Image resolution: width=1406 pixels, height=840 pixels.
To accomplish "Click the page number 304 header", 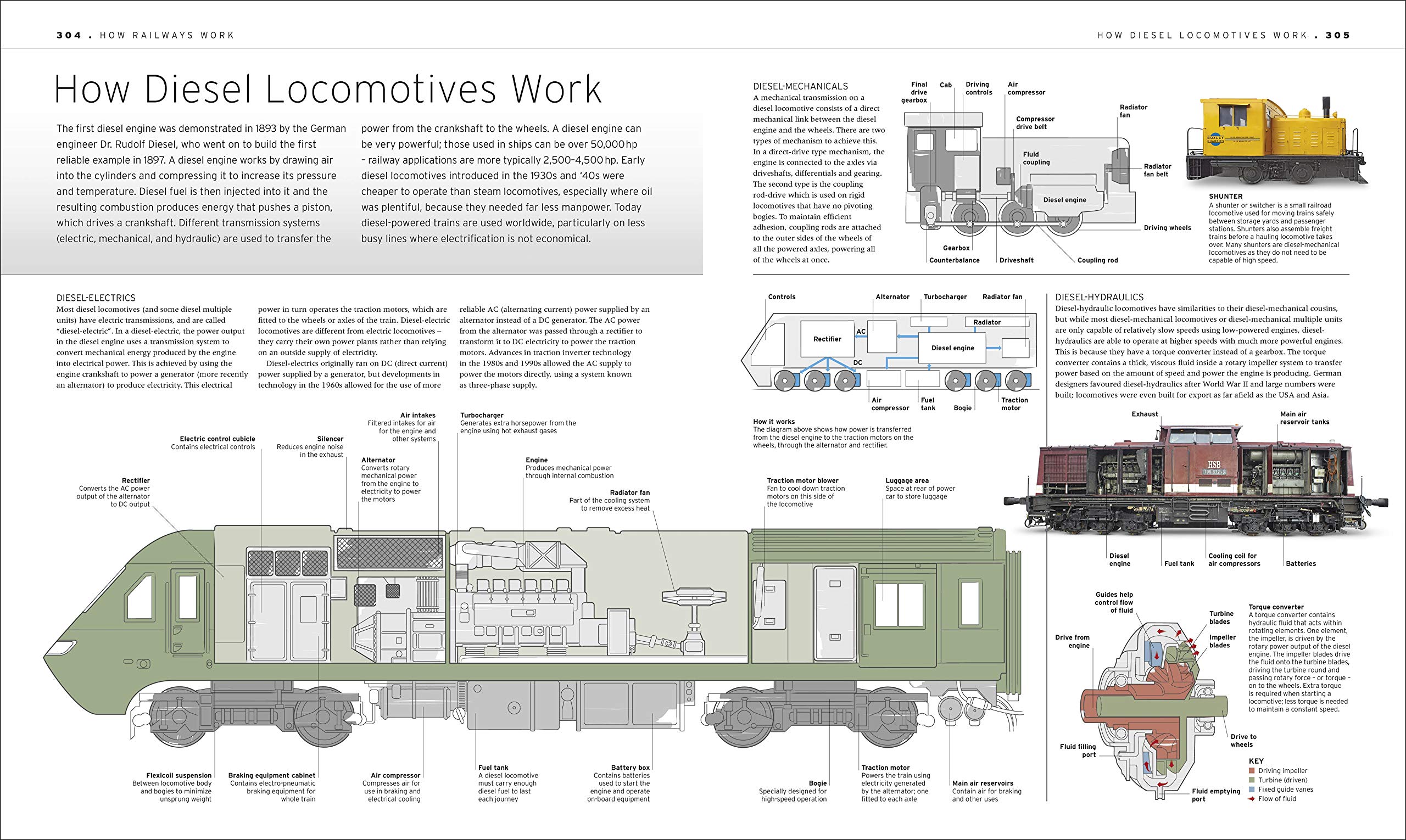I will click(69, 35).
